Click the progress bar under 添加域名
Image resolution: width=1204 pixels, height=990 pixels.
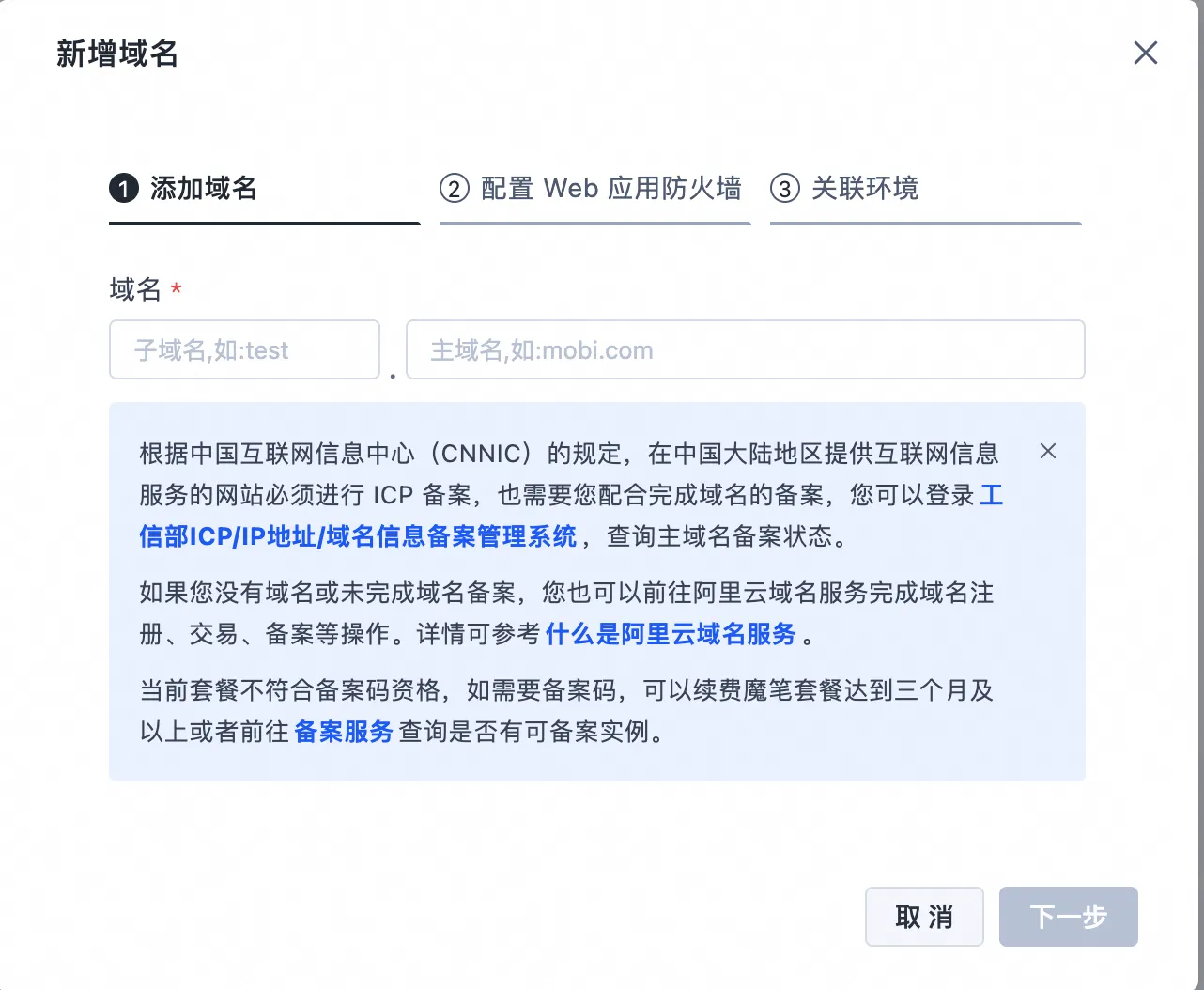coord(265,224)
